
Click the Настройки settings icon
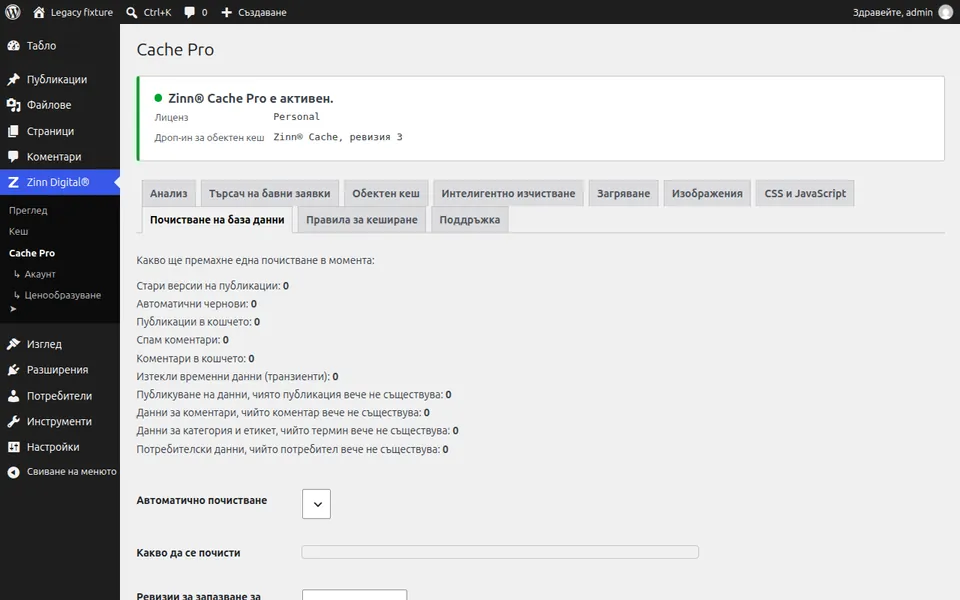pos(13,448)
